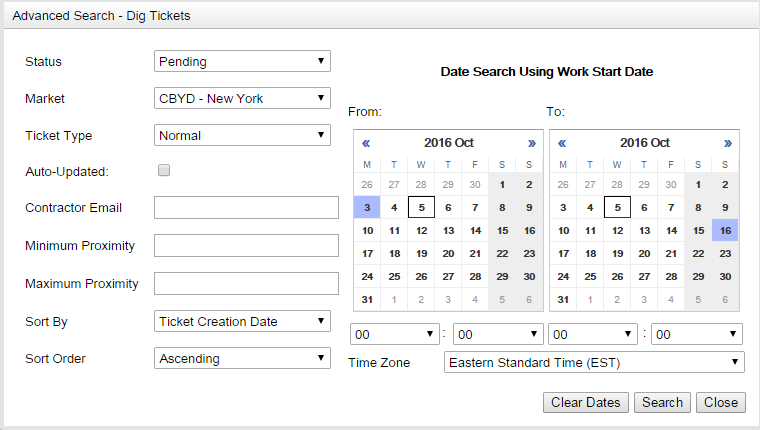The height and width of the screenshot is (430, 760).
Task: Go to previous month in To calendar
Action: 562,143
